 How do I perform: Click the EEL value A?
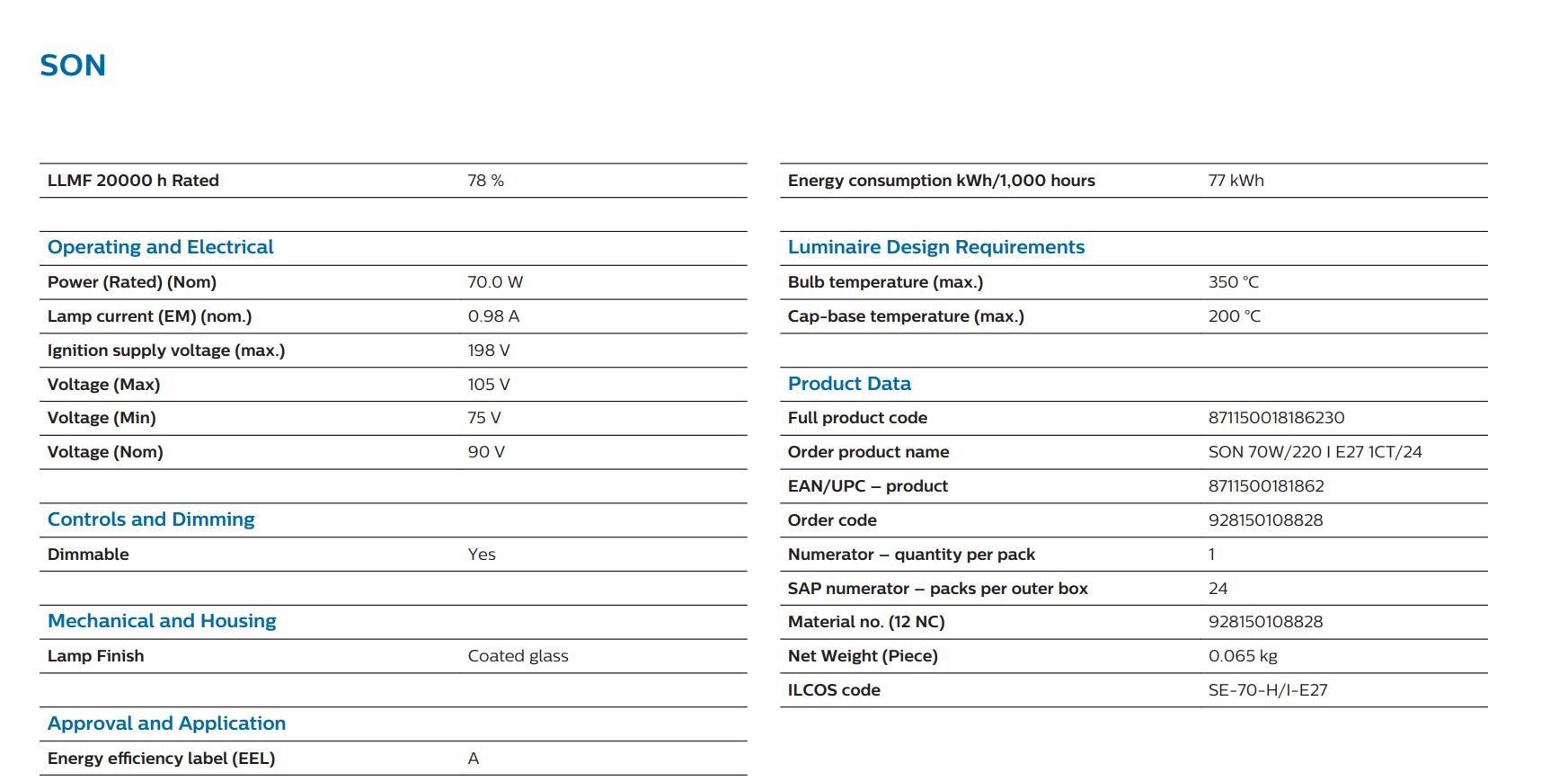pyautogui.click(x=474, y=759)
